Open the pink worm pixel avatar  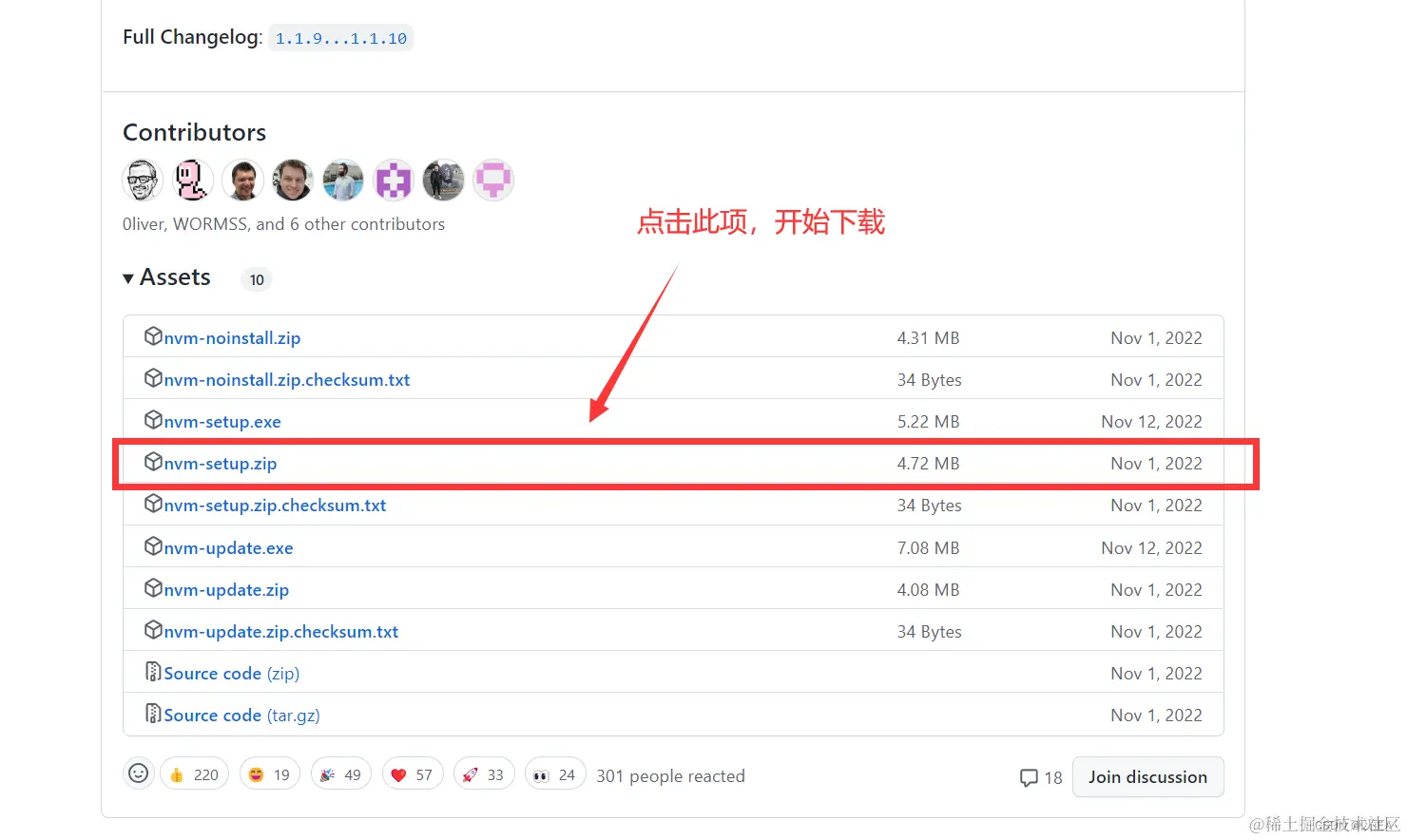coord(193,180)
